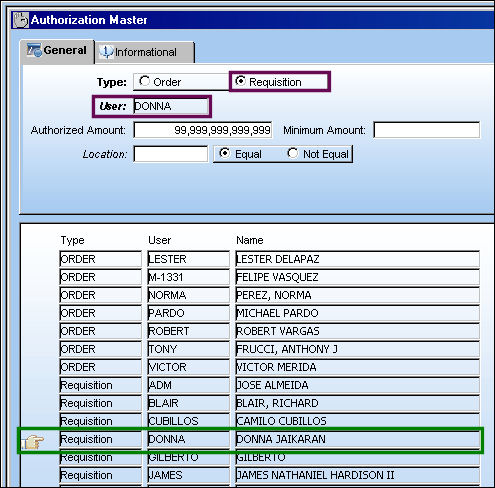Screen dimensions: 495x488
Task: Open the Informational tab
Action: click(145, 52)
